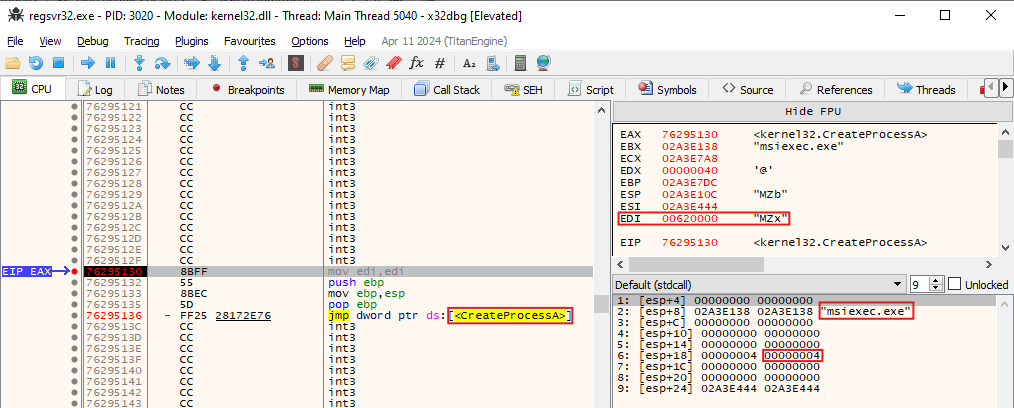Open the Calculator icon
Screen dimensions: 1014x408
(x=520, y=63)
